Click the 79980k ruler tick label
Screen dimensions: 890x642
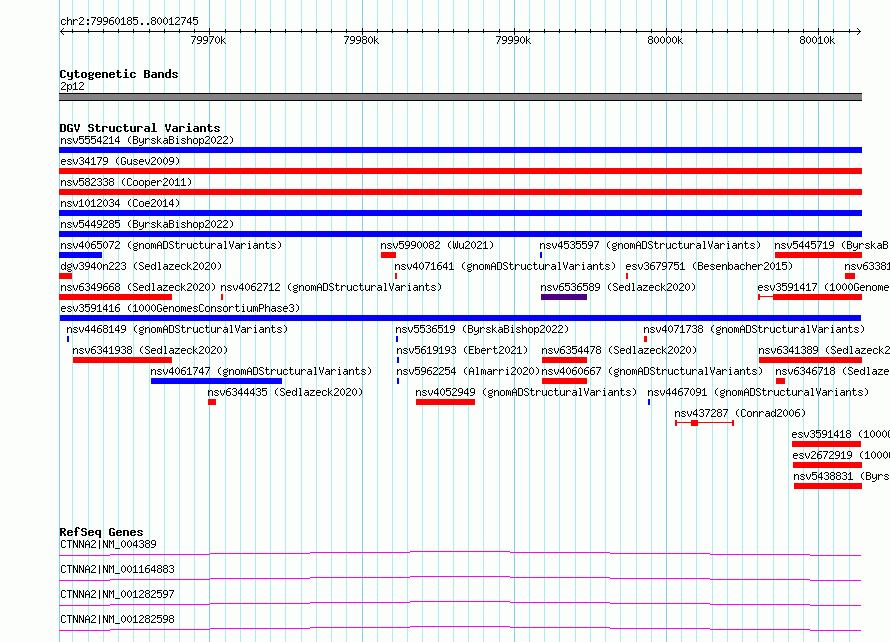(x=361, y=40)
